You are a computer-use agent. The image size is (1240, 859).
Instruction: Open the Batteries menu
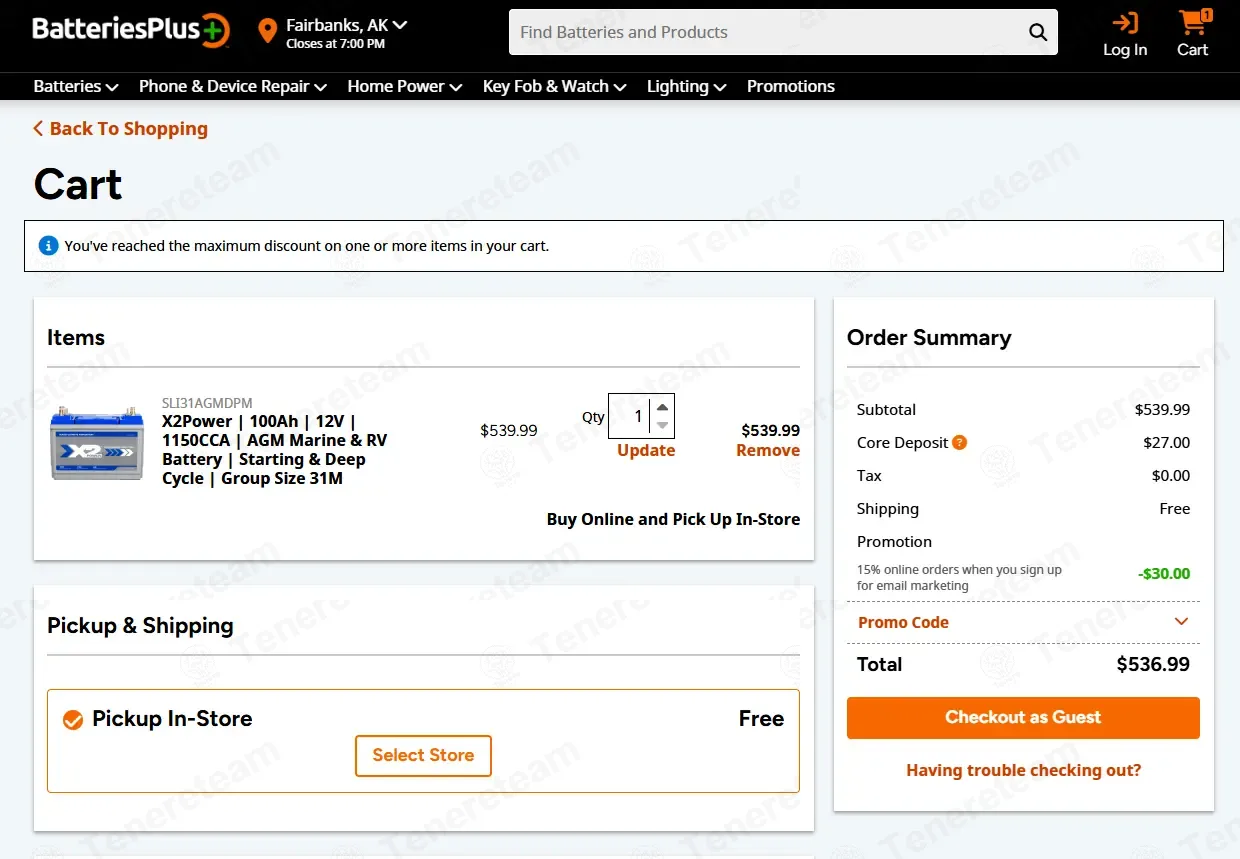pyautogui.click(x=76, y=86)
